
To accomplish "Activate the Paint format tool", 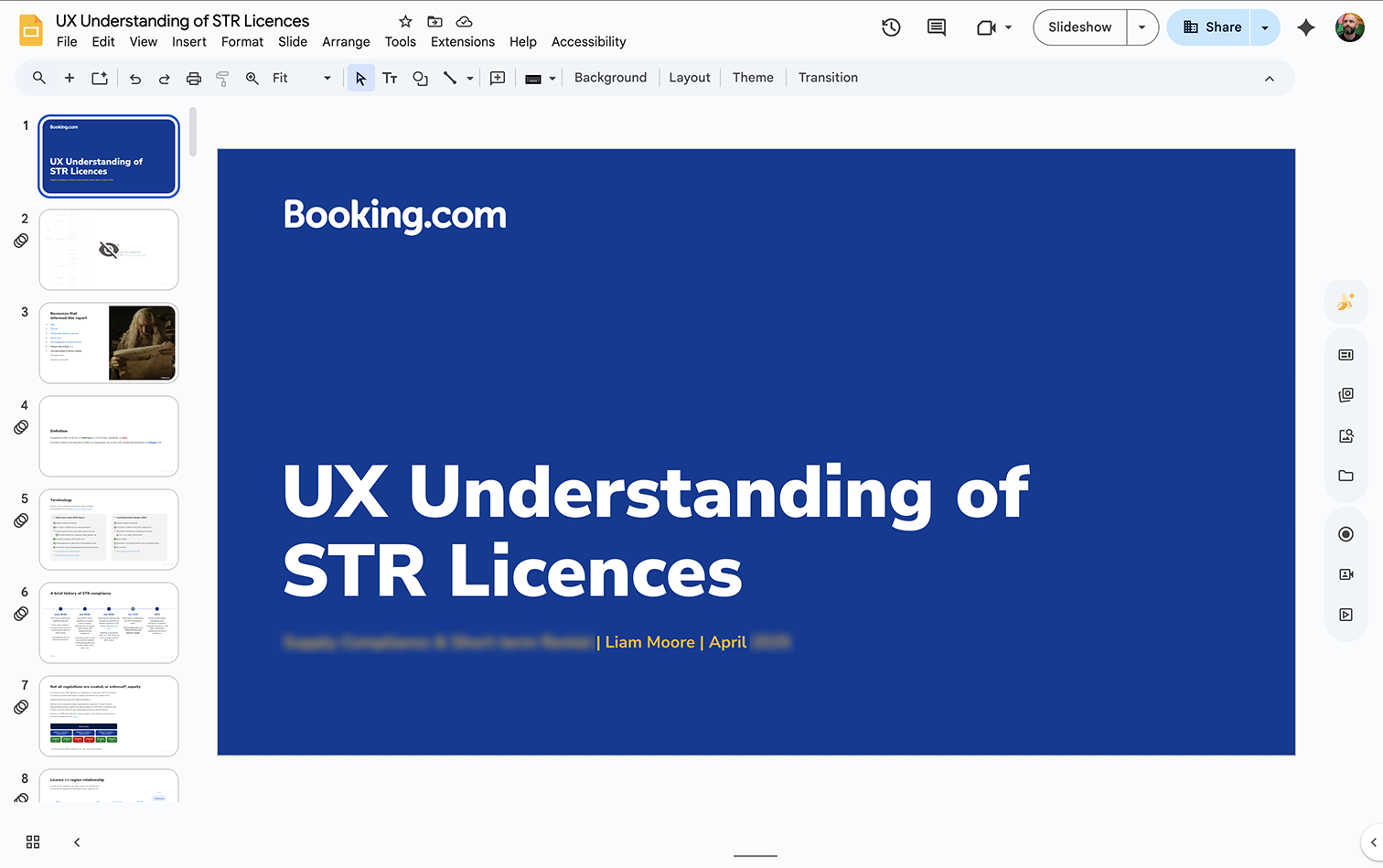I will 222,78.
